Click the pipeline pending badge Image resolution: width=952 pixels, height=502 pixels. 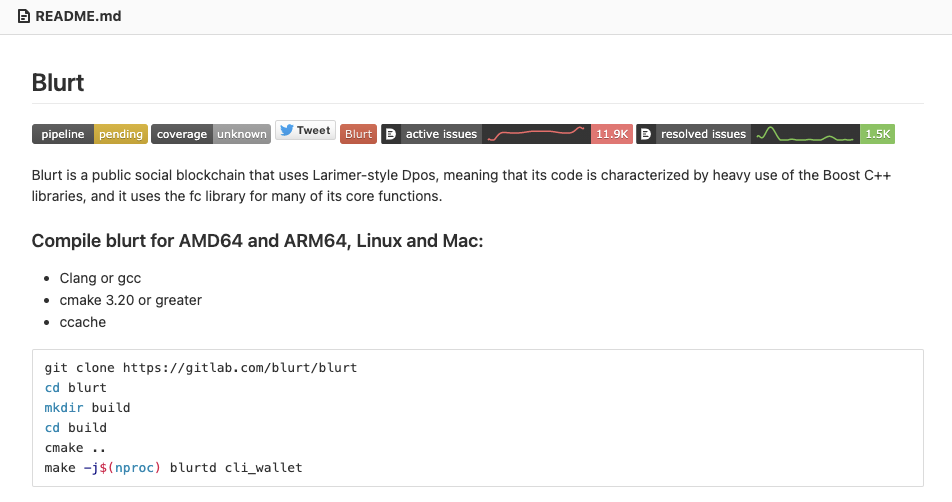coord(90,134)
